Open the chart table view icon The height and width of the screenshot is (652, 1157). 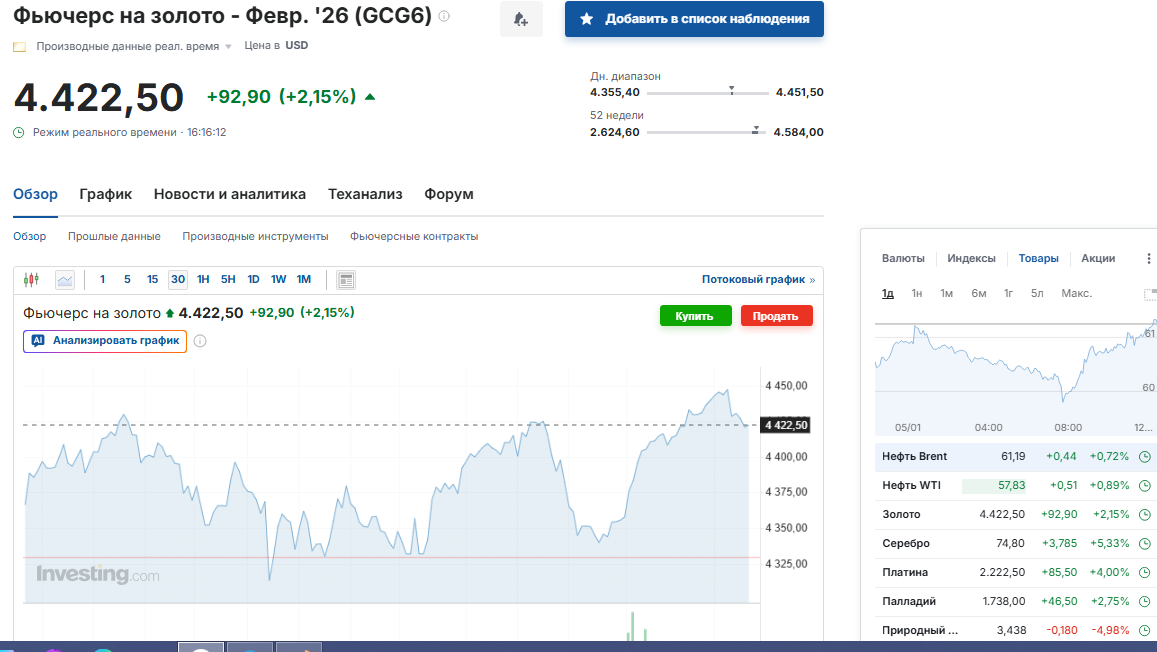pos(346,280)
